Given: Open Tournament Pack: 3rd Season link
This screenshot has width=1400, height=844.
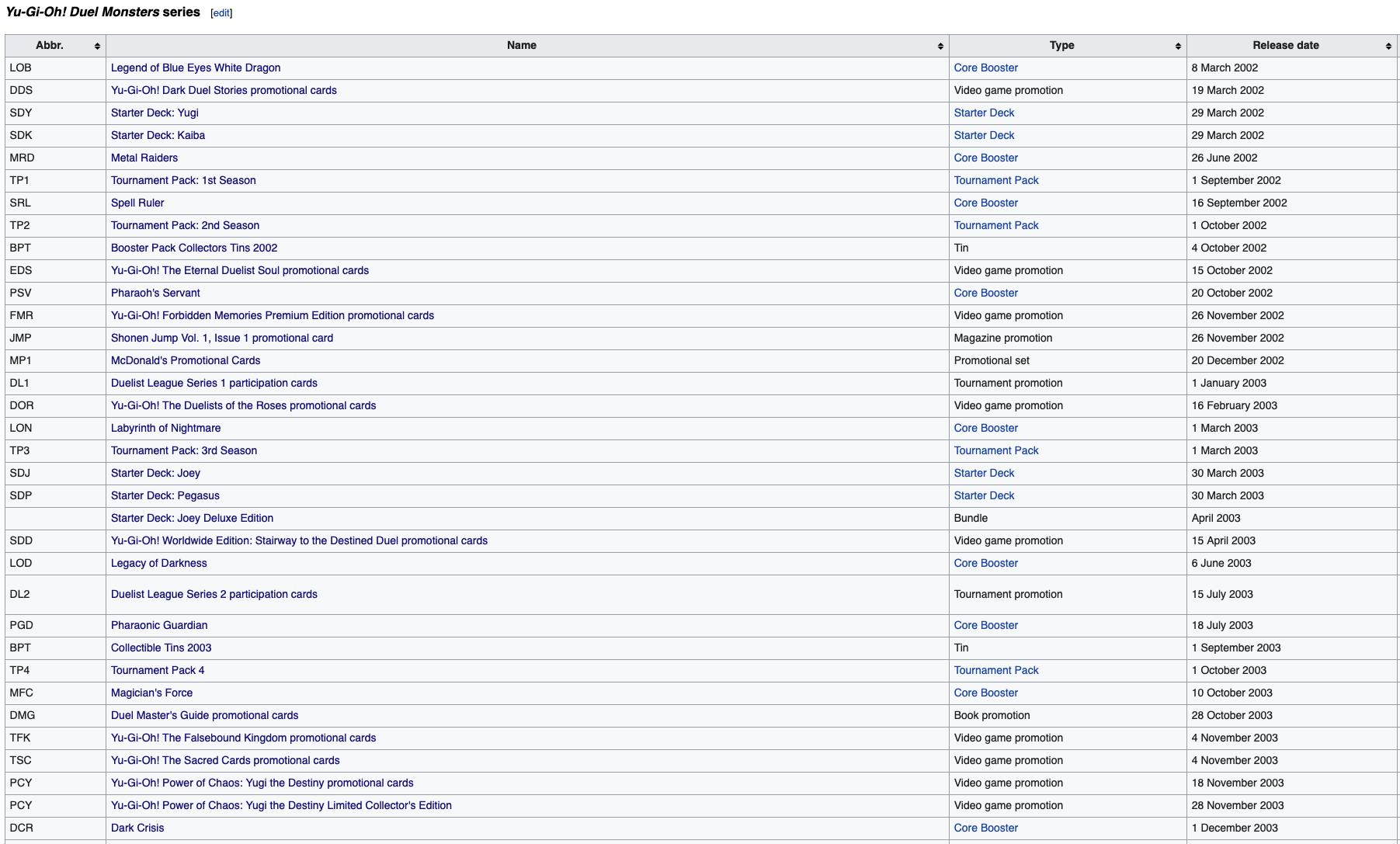Looking at the screenshot, I should tap(184, 451).
